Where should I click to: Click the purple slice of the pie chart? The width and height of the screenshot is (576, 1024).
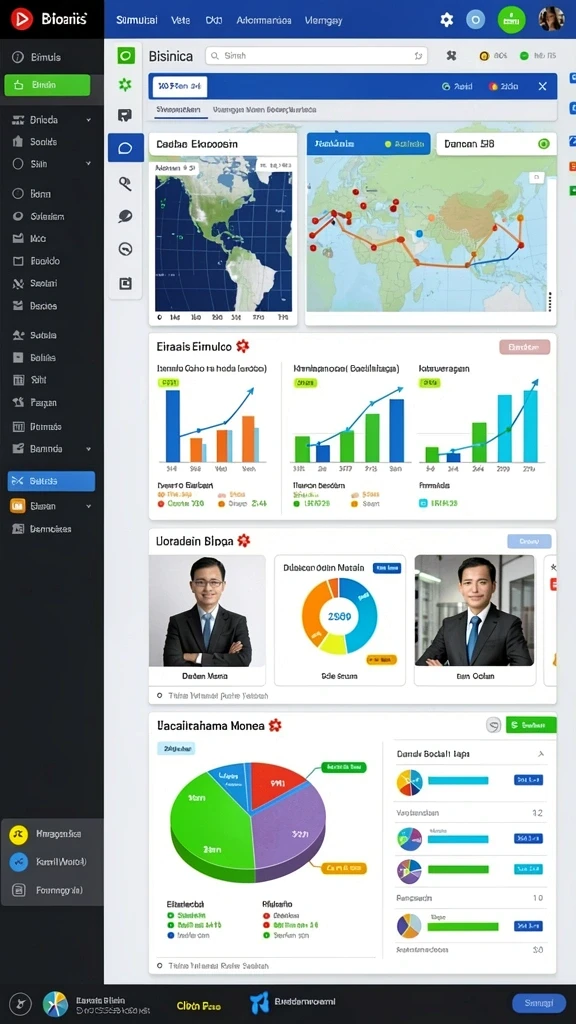coord(287,829)
